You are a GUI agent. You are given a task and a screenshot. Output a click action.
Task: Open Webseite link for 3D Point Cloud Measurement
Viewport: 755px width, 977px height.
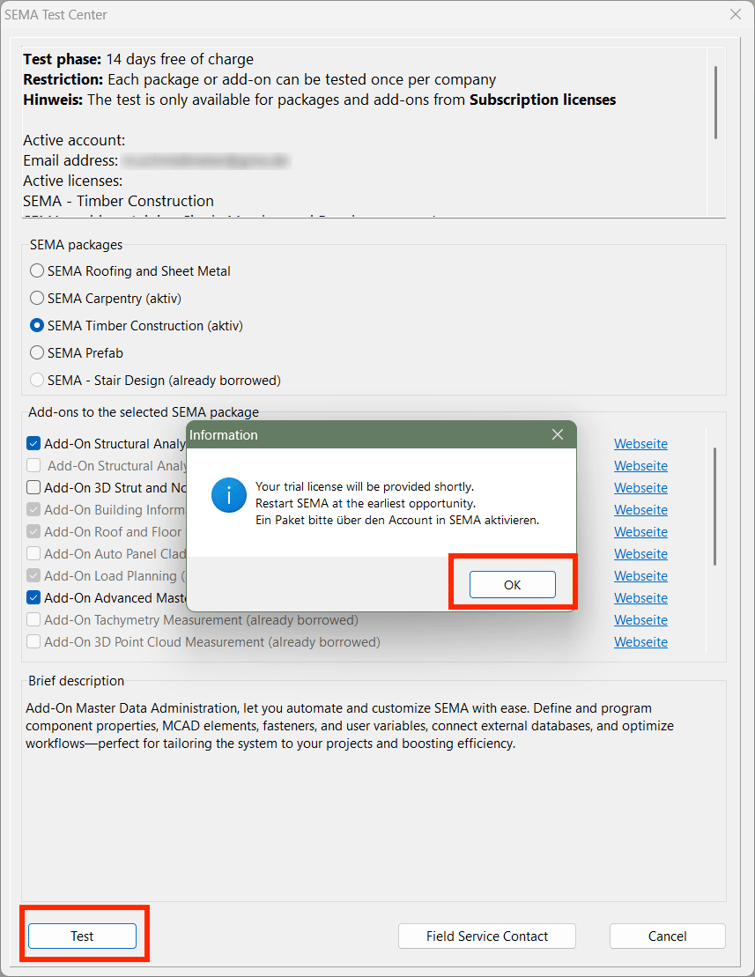pos(640,642)
